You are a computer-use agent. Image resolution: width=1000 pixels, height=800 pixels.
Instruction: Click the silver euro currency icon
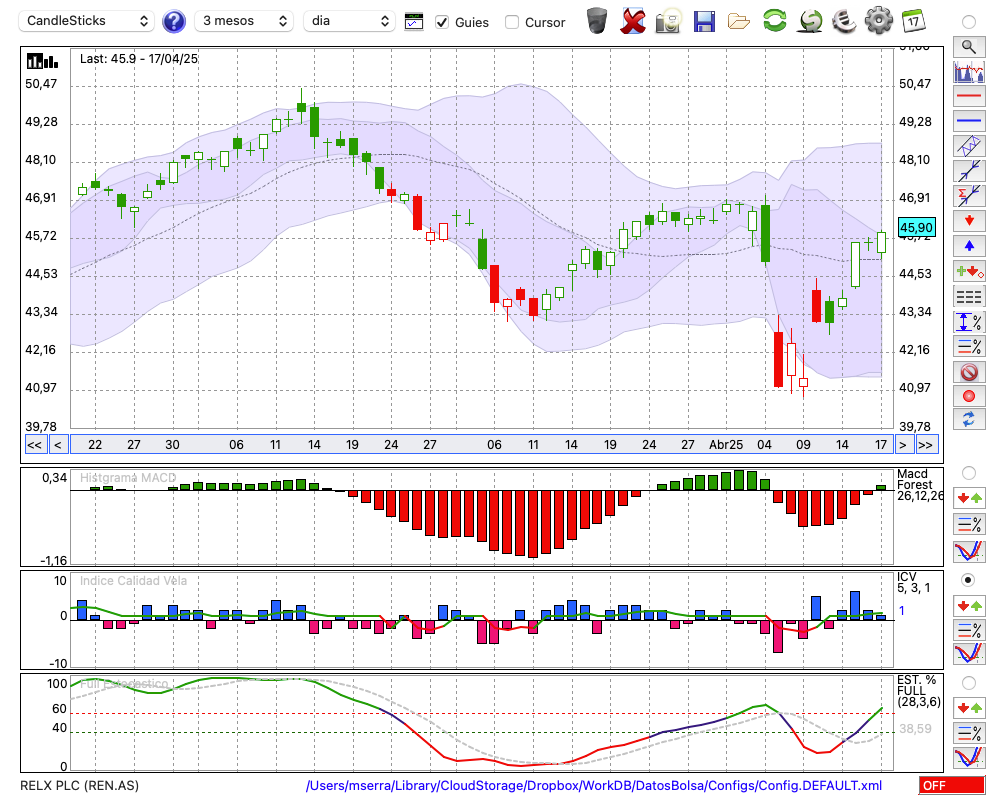point(844,21)
